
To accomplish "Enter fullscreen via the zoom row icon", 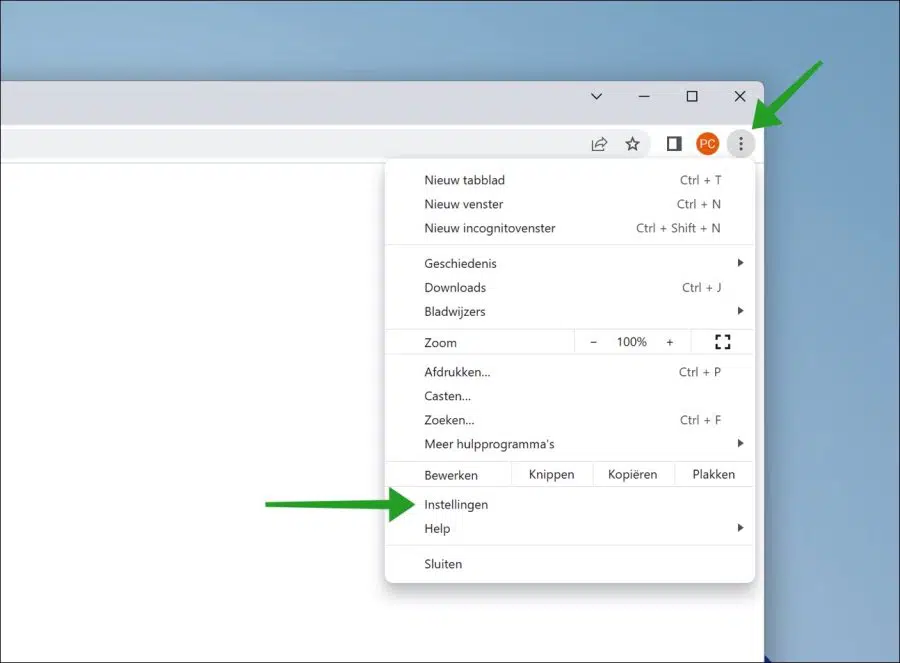I will [x=723, y=342].
